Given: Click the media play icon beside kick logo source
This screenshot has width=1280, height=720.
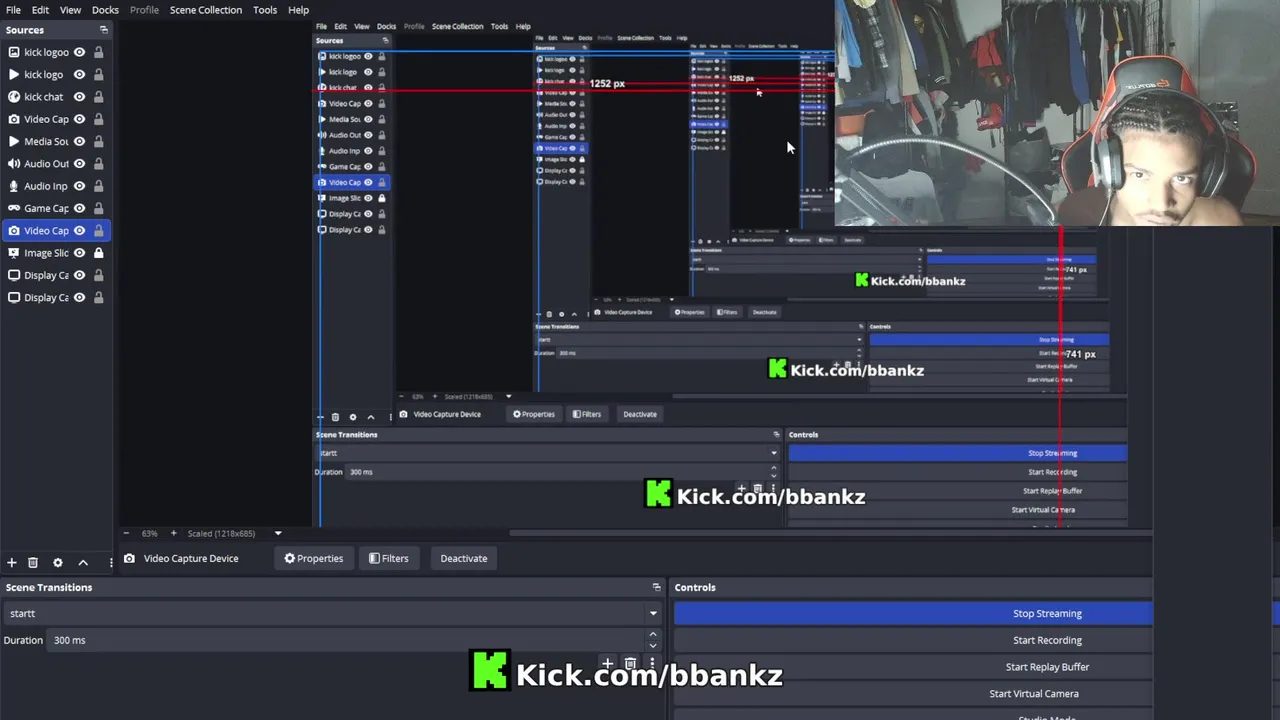Looking at the screenshot, I should coord(14,74).
